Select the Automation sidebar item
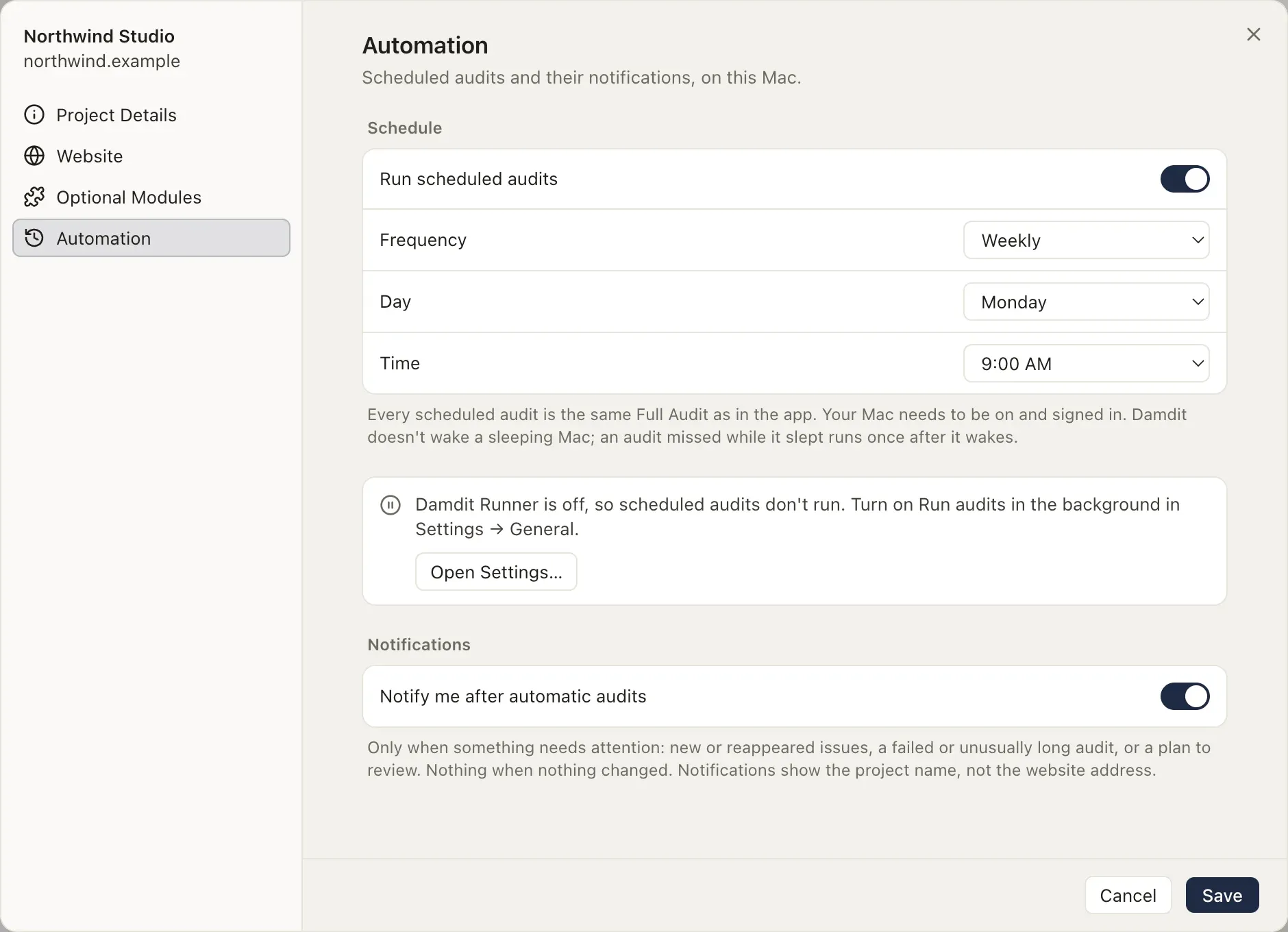The height and width of the screenshot is (932, 1288). 151,238
